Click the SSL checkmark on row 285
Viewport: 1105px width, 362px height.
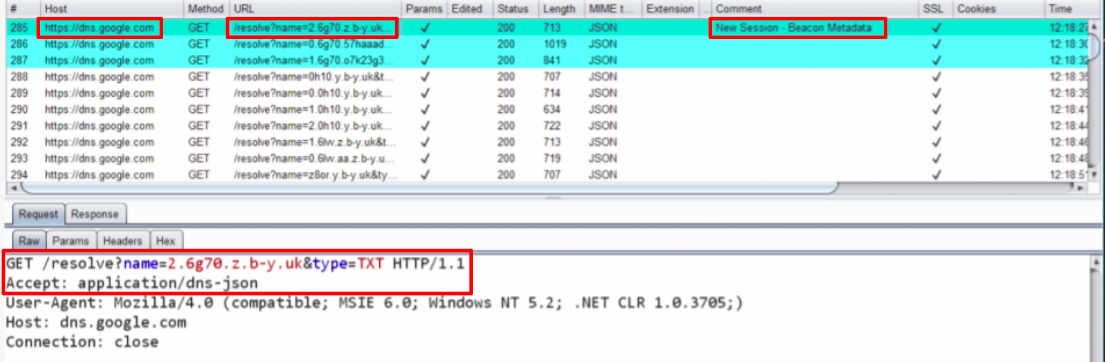click(x=936, y=28)
